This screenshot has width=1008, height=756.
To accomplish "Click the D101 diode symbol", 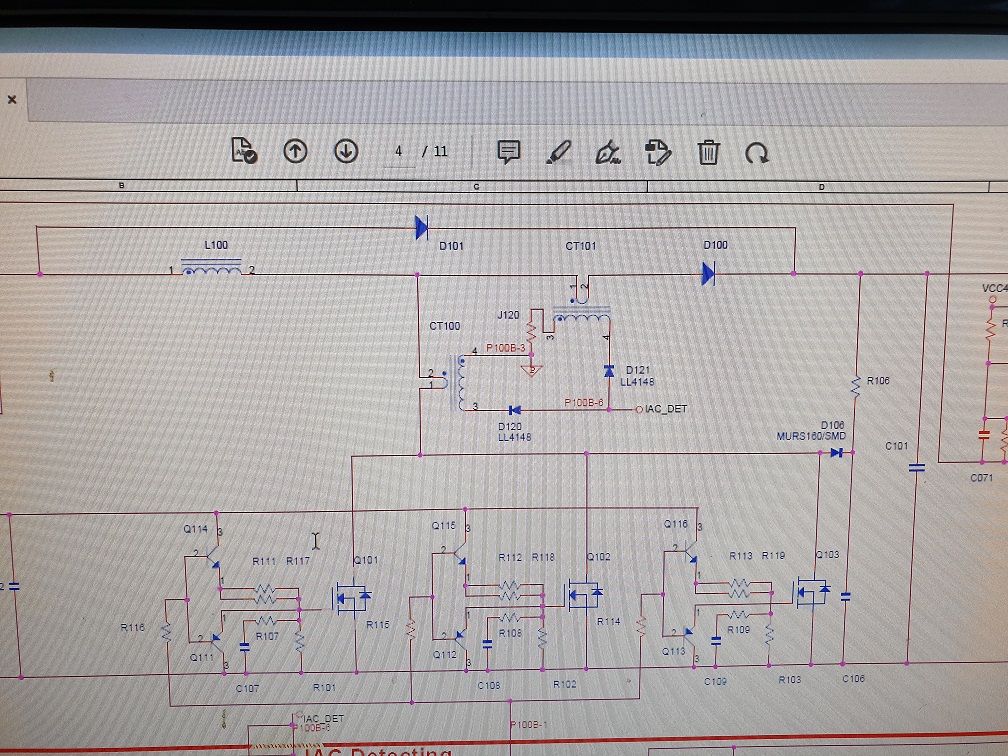I will pos(422,228).
